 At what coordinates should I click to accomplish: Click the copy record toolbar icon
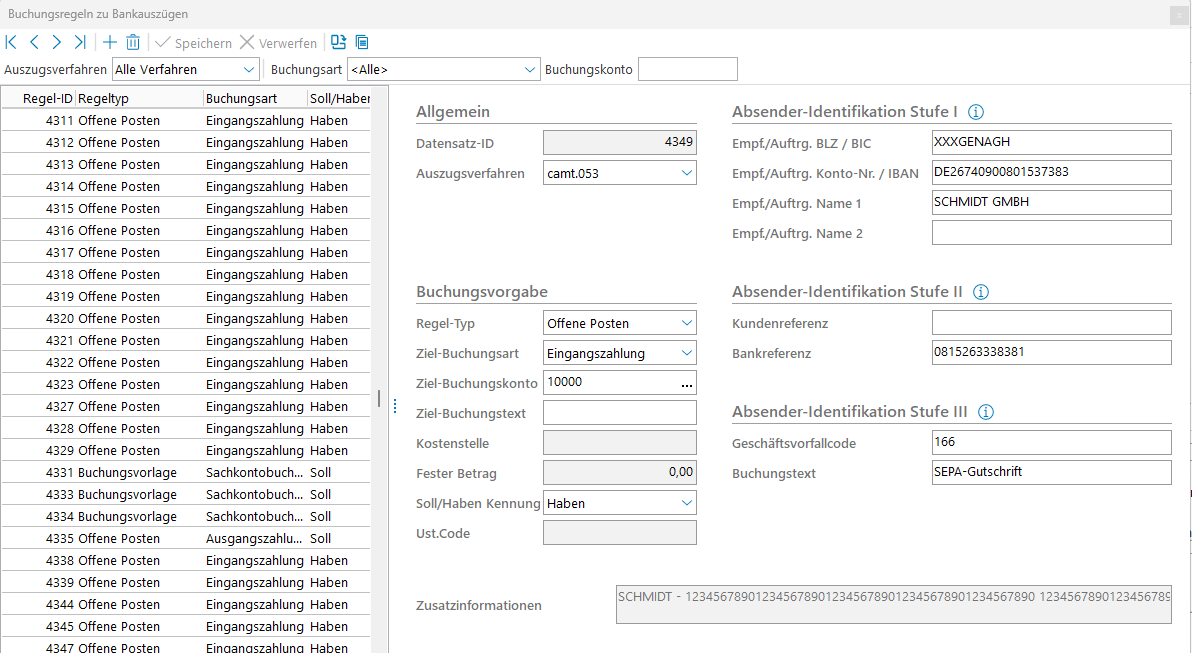(x=362, y=43)
